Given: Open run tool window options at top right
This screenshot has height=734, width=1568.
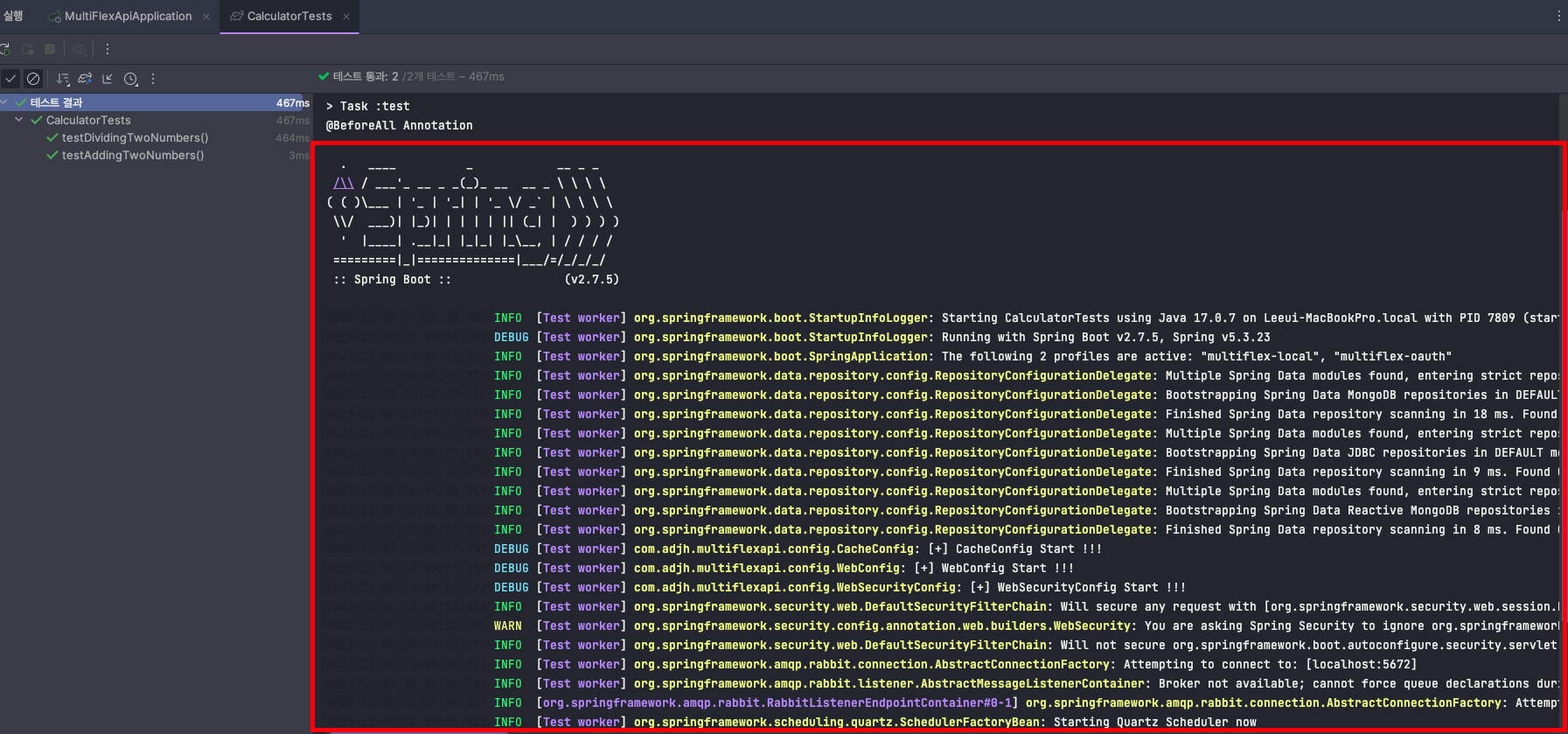Looking at the screenshot, I should (x=1558, y=16).
